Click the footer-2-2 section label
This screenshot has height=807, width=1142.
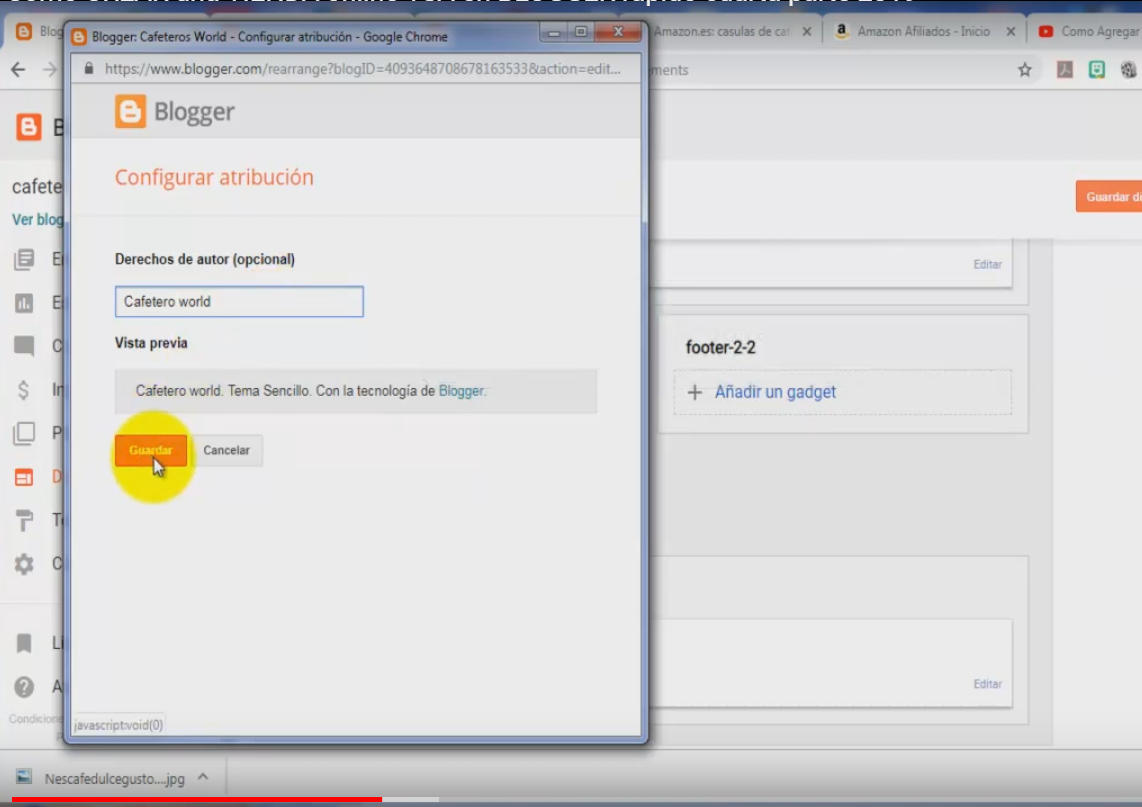720,347
